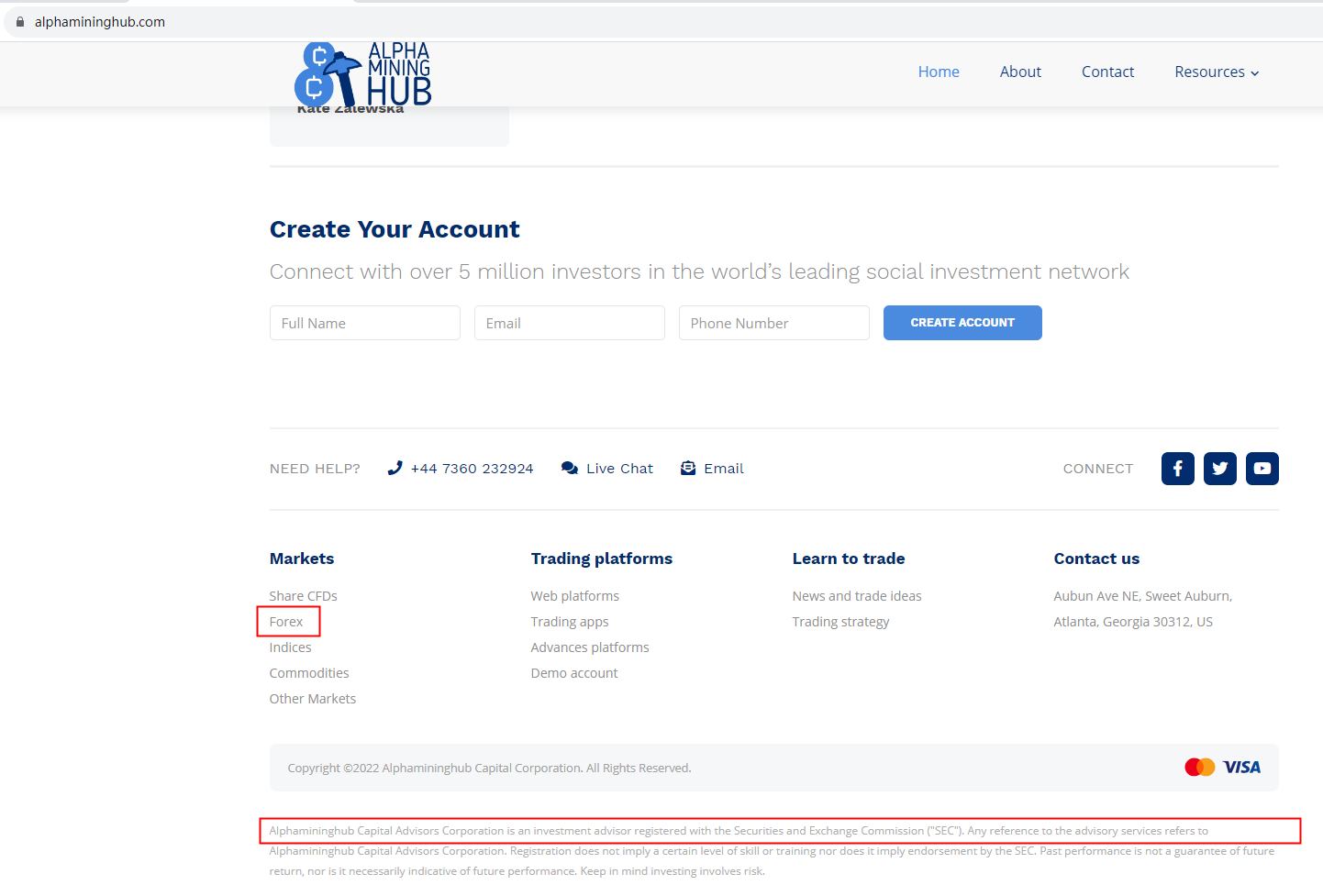
Task: Open the About menu item
Action: tap(1020, 72)
